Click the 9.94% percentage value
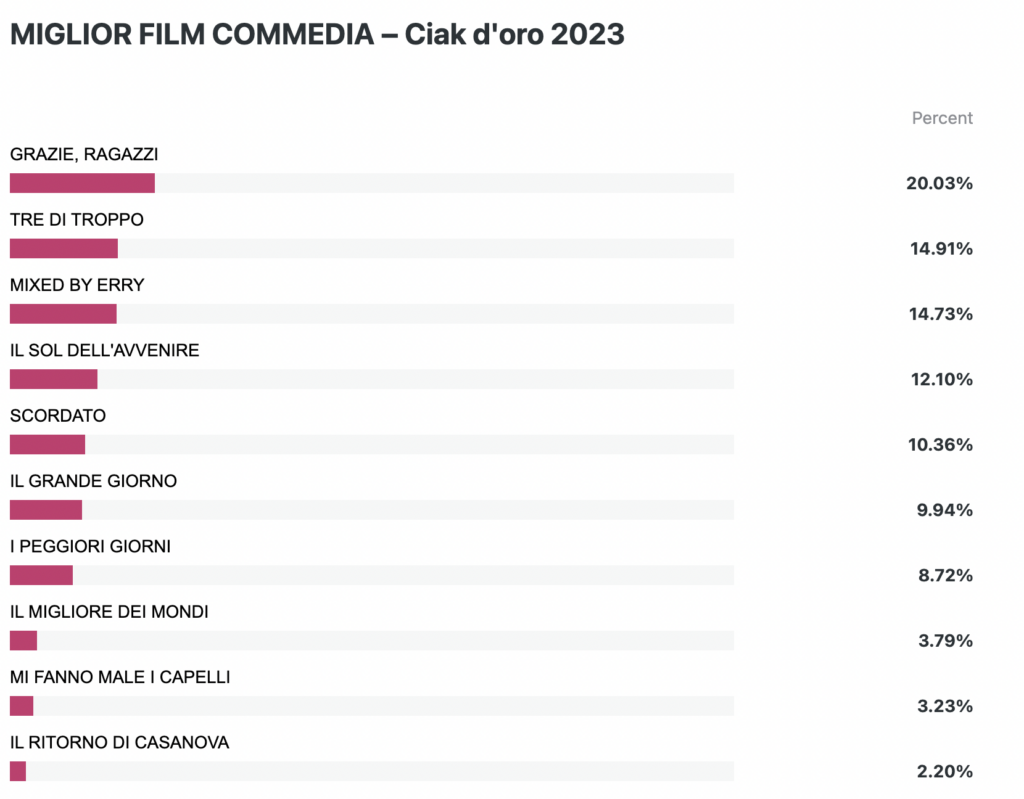This screenshot has width=1024, height=799. [944, 510]
